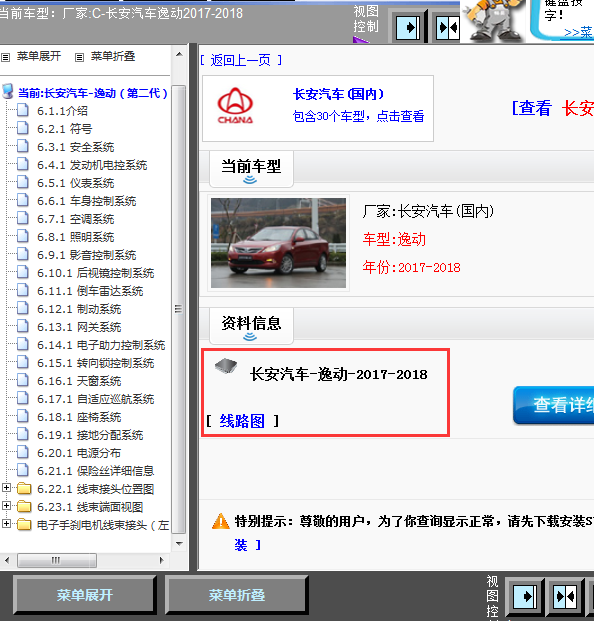Click the folder icon for 电子手刹电机线束接头
Screen dimensions: 594x621
coord(24,525)
